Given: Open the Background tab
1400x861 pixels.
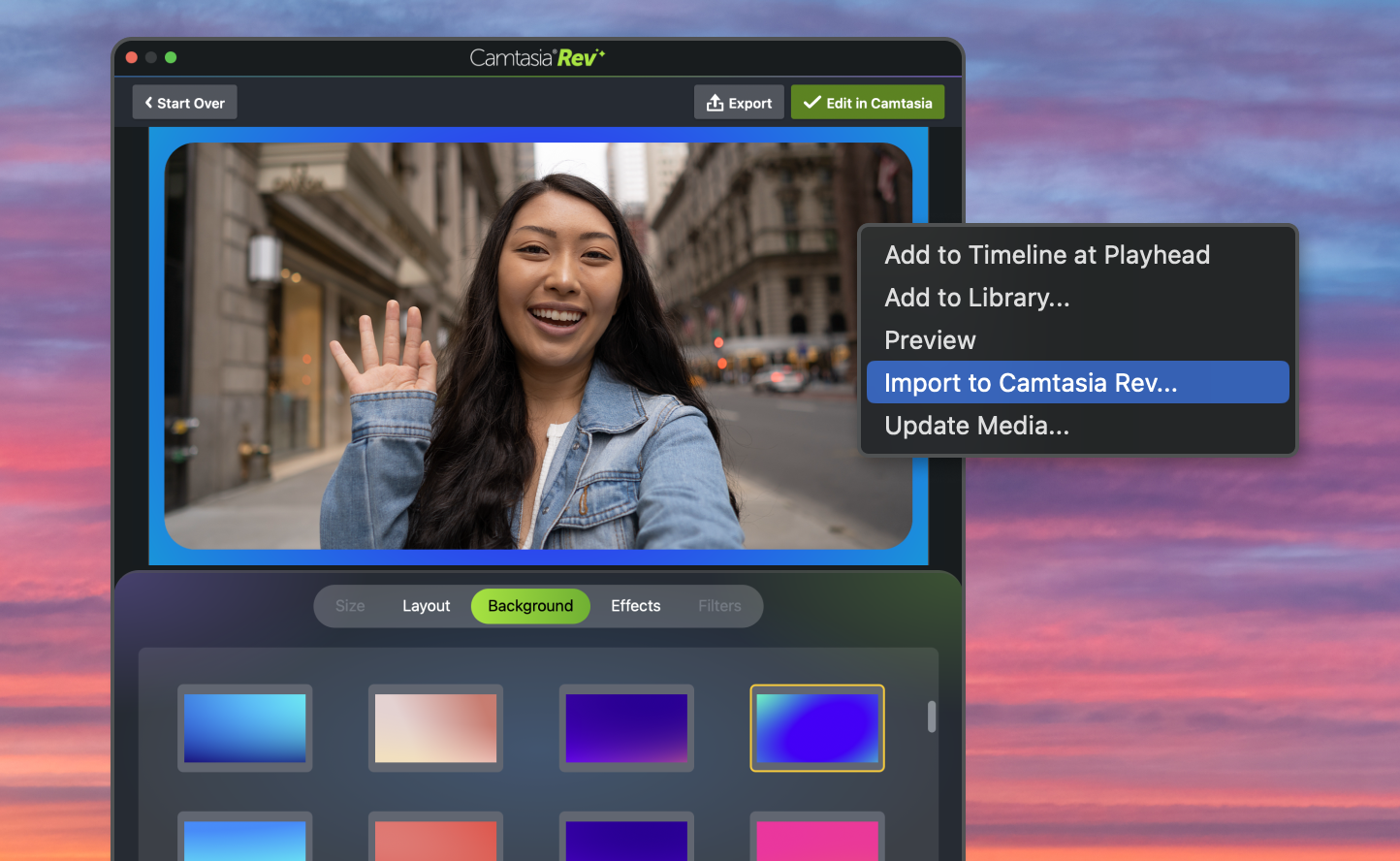Looking at the screenshot, I should 530,606.
